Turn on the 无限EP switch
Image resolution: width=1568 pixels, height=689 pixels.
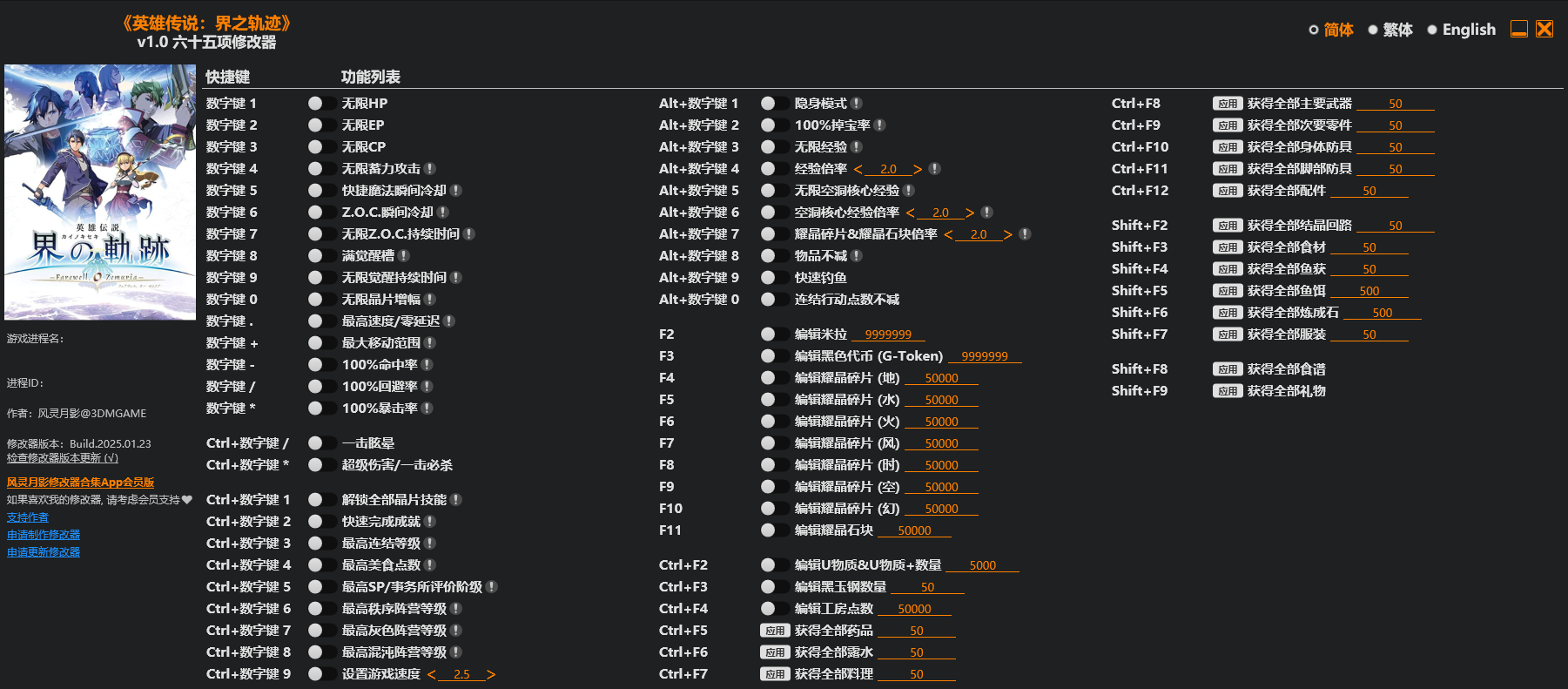(x=322, y=125)
